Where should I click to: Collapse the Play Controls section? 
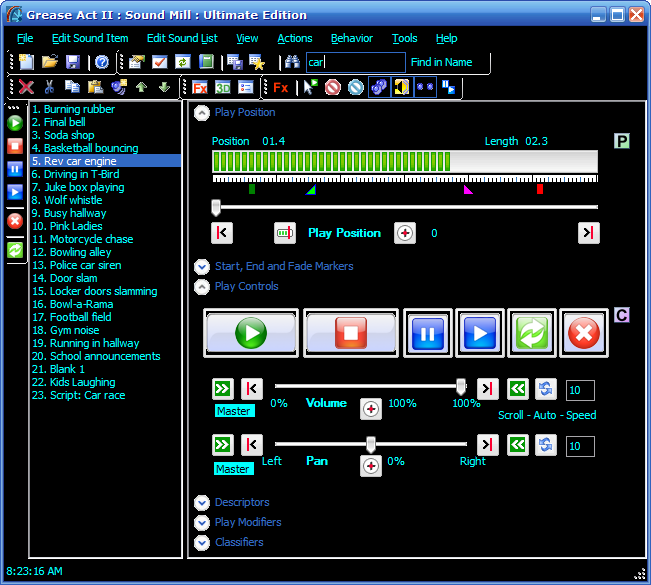tap(202, 286)
